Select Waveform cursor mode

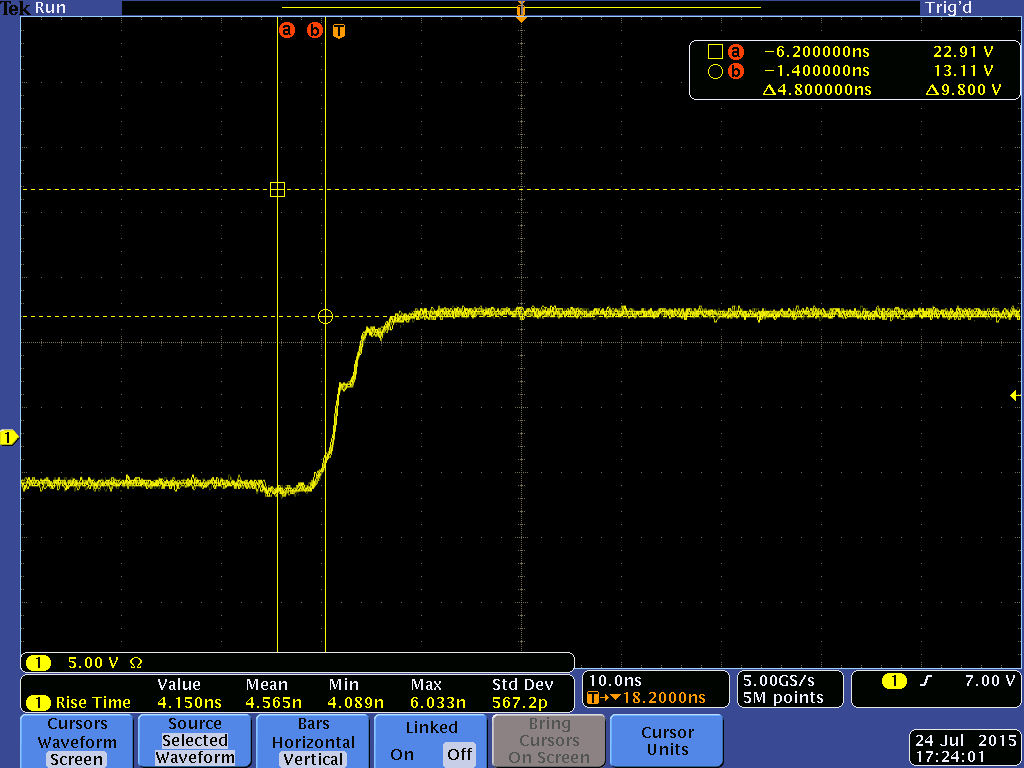pos(77,740)
